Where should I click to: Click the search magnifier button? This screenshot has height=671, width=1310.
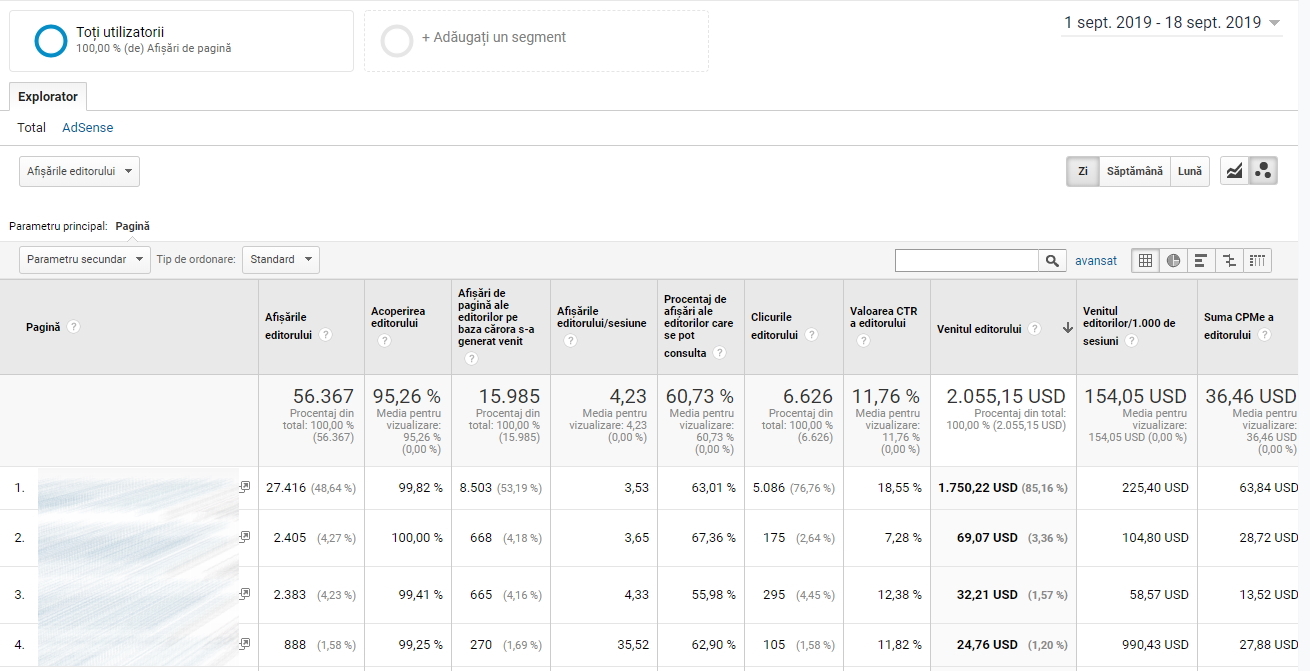1052,260
